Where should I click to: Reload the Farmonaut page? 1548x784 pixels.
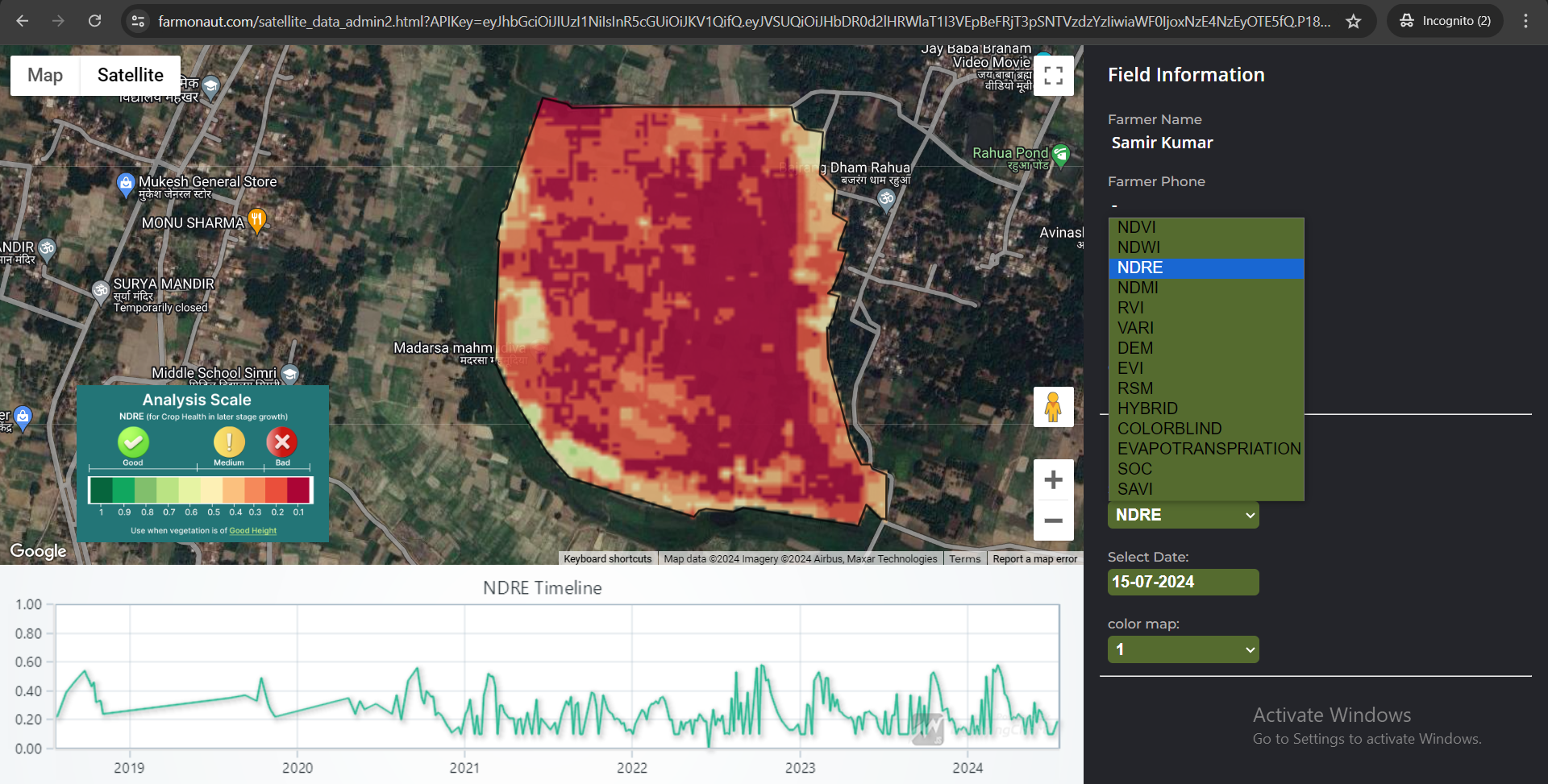94,21
